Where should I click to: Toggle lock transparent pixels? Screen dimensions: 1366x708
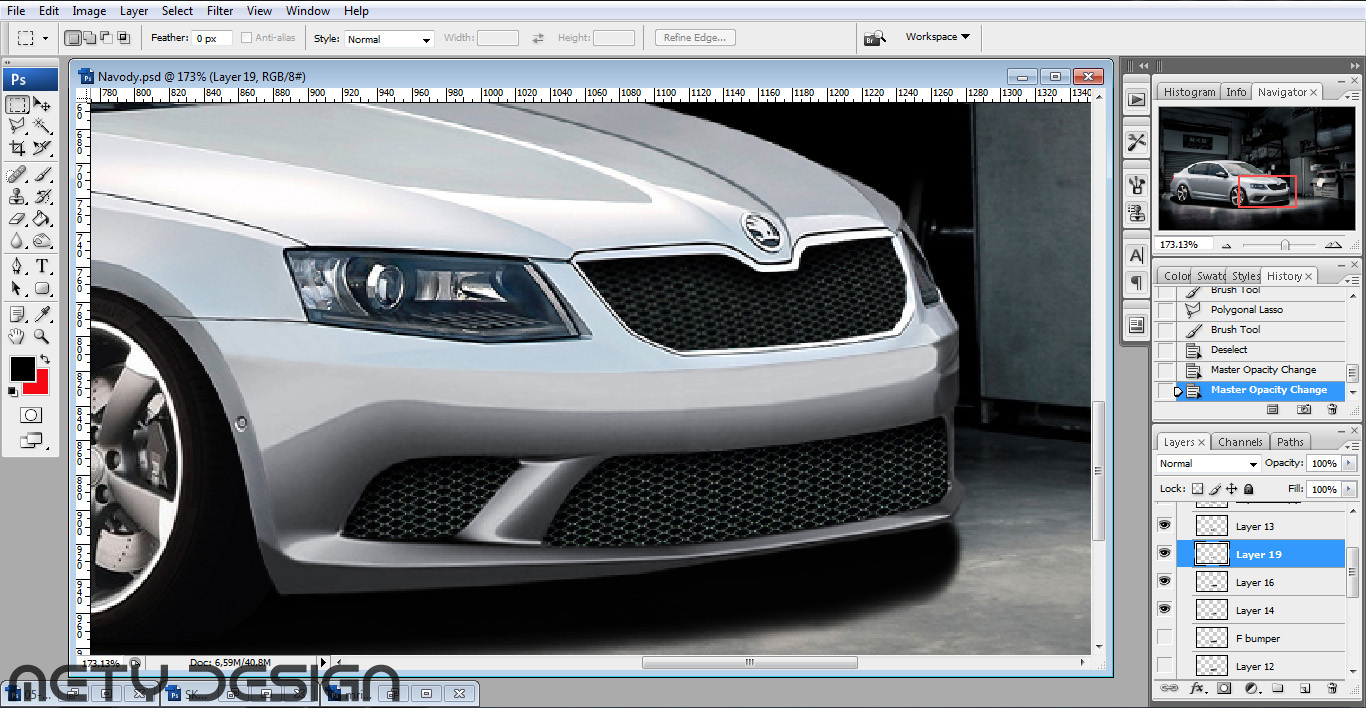coord(1197,489)
